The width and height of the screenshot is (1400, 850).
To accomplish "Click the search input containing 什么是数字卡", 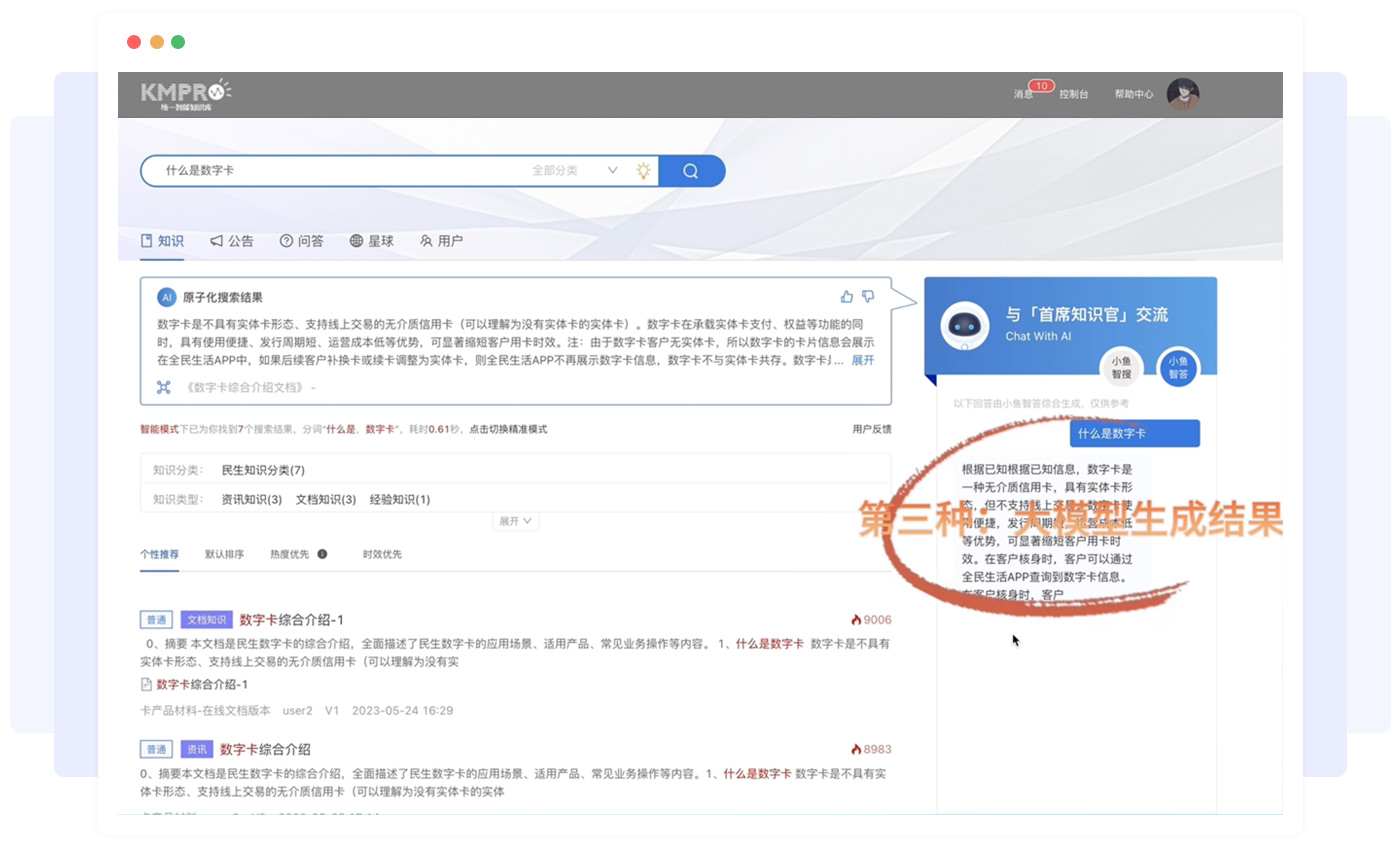I will point(340,171).
